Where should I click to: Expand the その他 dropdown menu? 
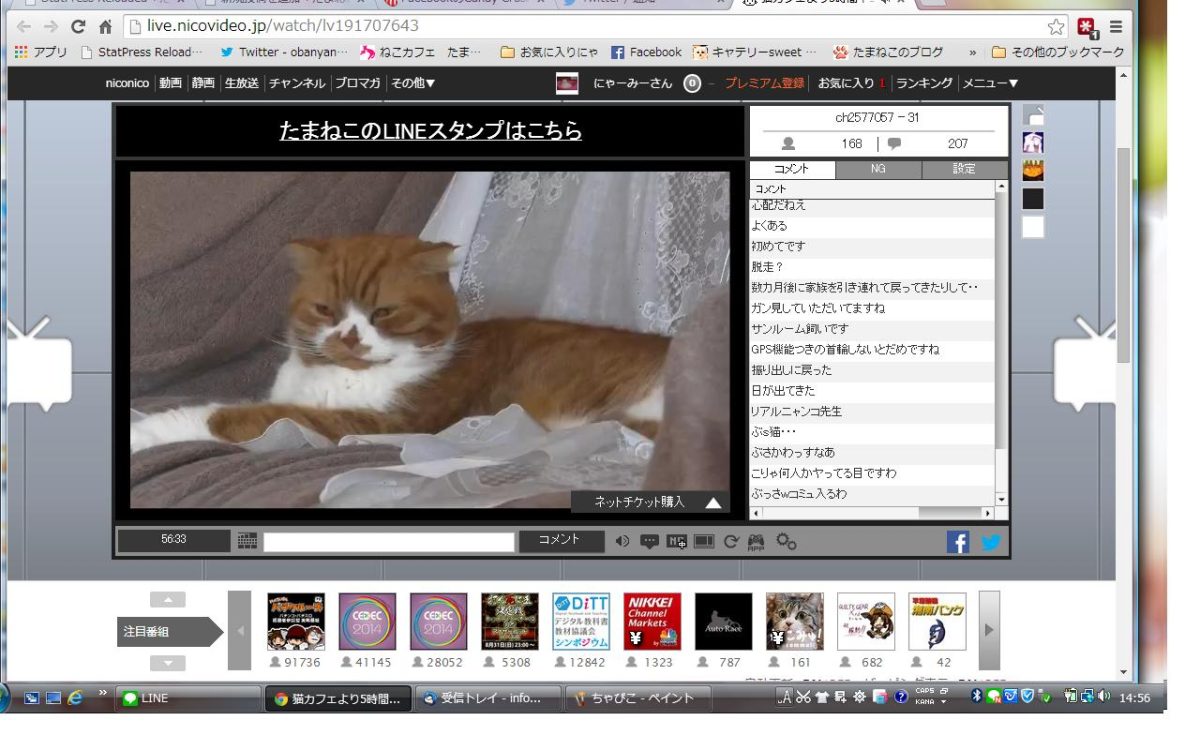413,83
